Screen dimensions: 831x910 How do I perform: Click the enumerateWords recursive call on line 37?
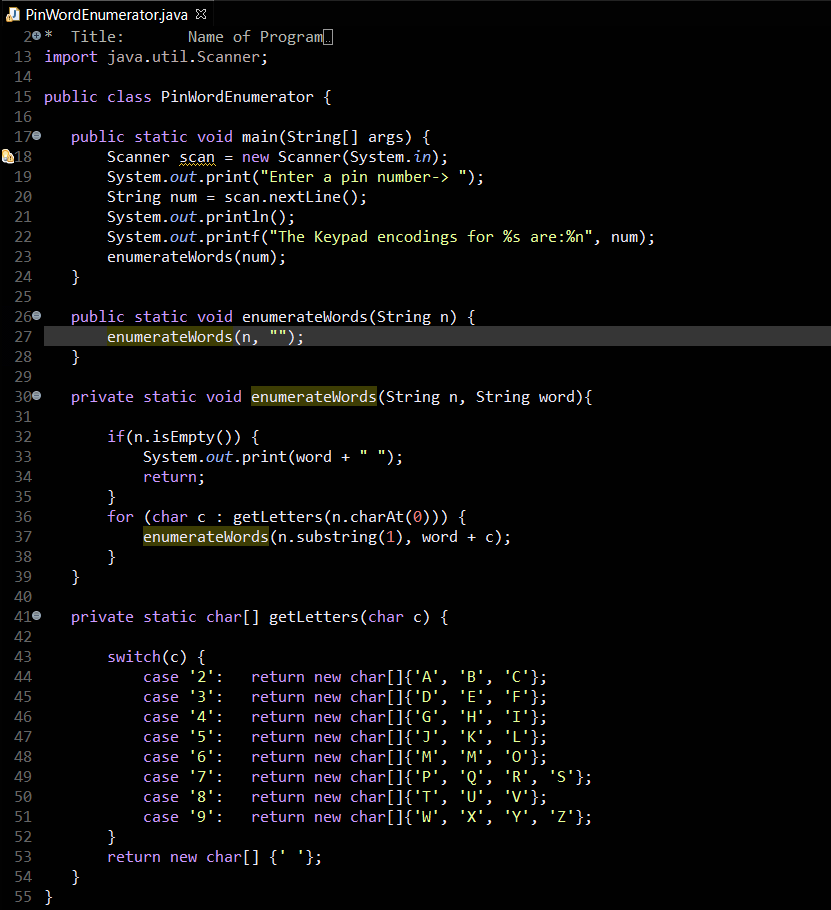point(205,536)
